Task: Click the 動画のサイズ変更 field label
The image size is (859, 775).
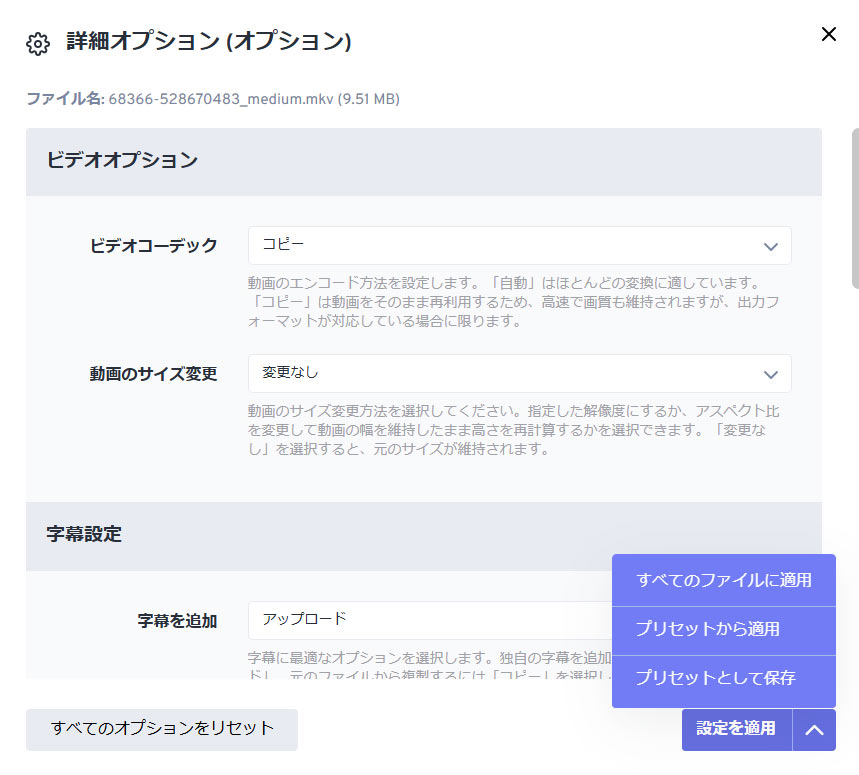Action: pos(153,374)
